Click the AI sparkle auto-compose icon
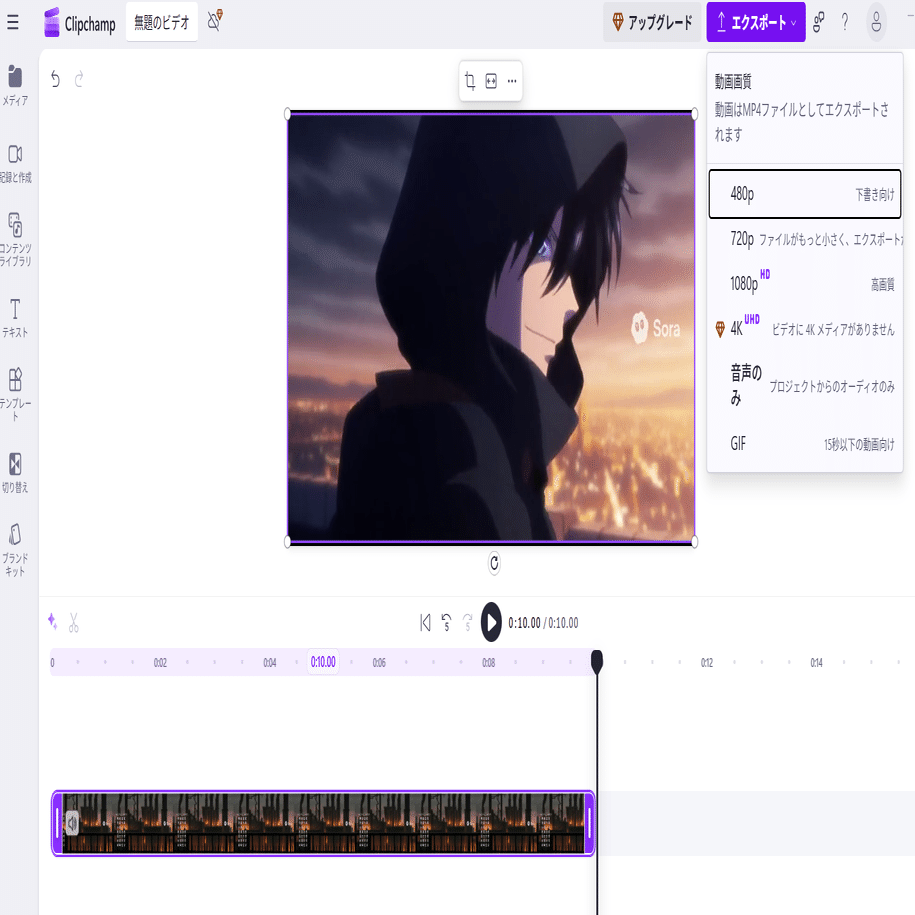The width and height of the screenshot is (915, 915). (52, 621)
